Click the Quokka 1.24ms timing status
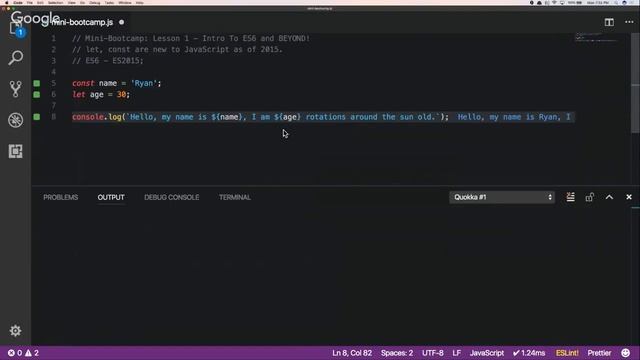640x360 pixels. (529, 353)
